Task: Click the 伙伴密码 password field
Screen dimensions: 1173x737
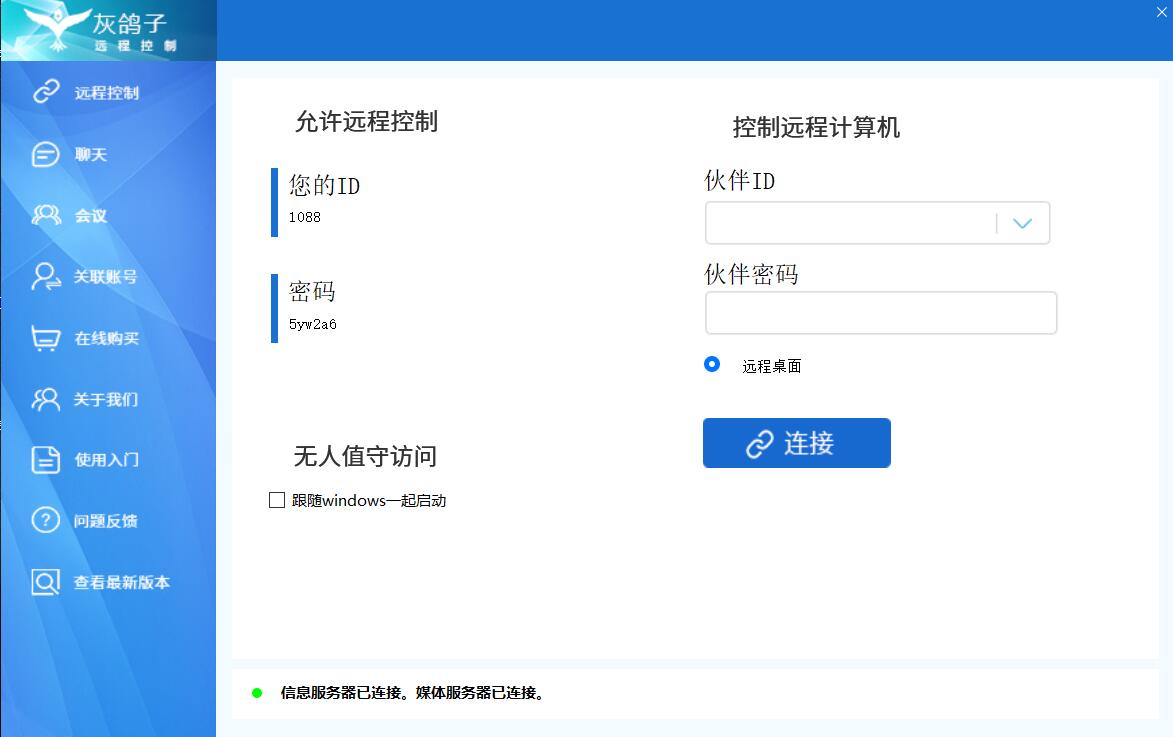Action: (x=880, y=312)
